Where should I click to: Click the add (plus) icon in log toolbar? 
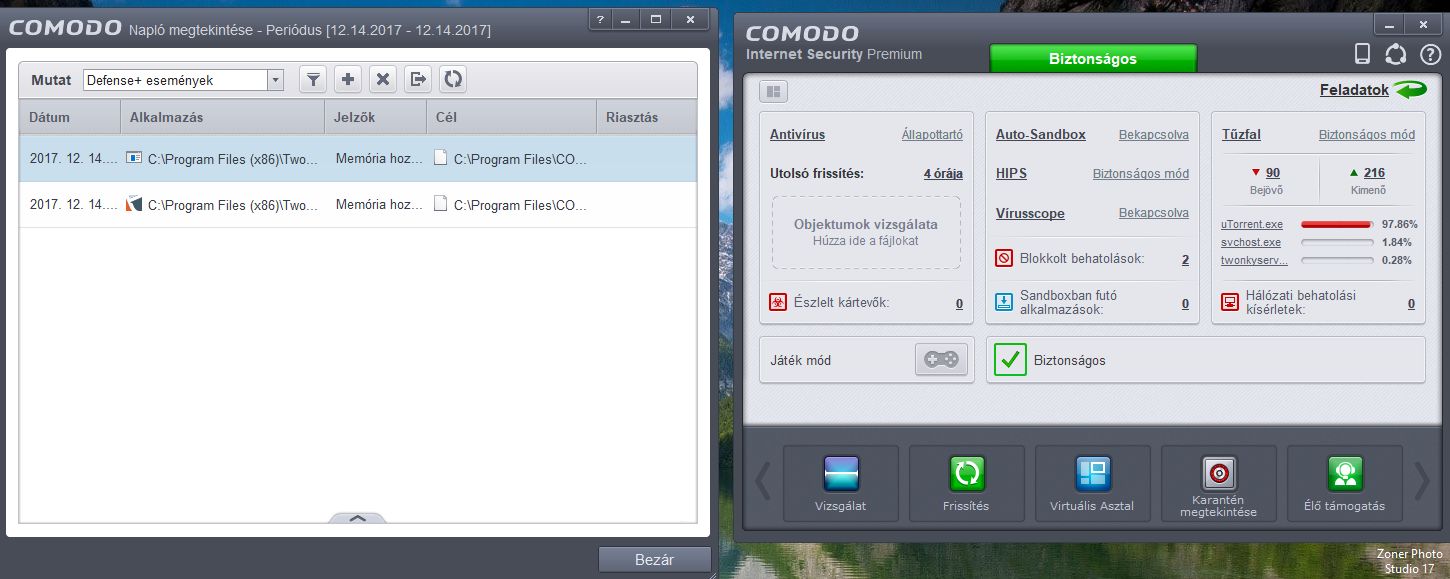pos(348,80)
